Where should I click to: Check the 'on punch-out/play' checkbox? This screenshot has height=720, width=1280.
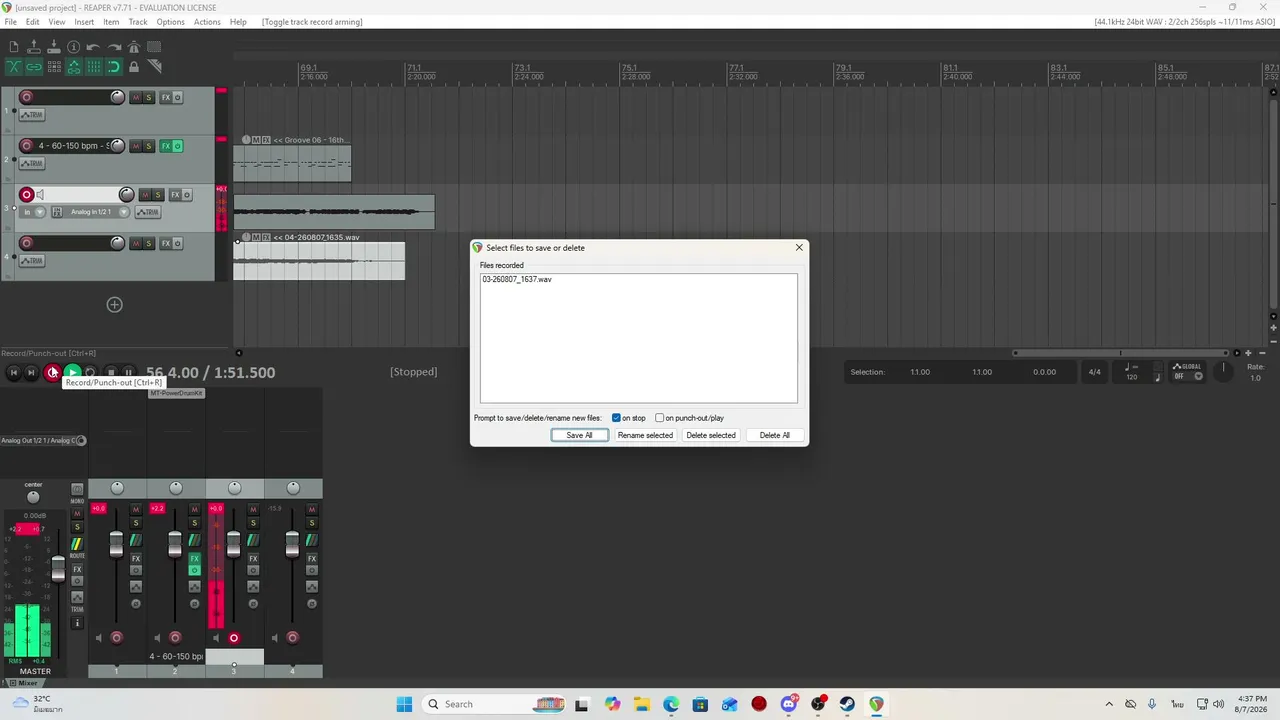659,418
